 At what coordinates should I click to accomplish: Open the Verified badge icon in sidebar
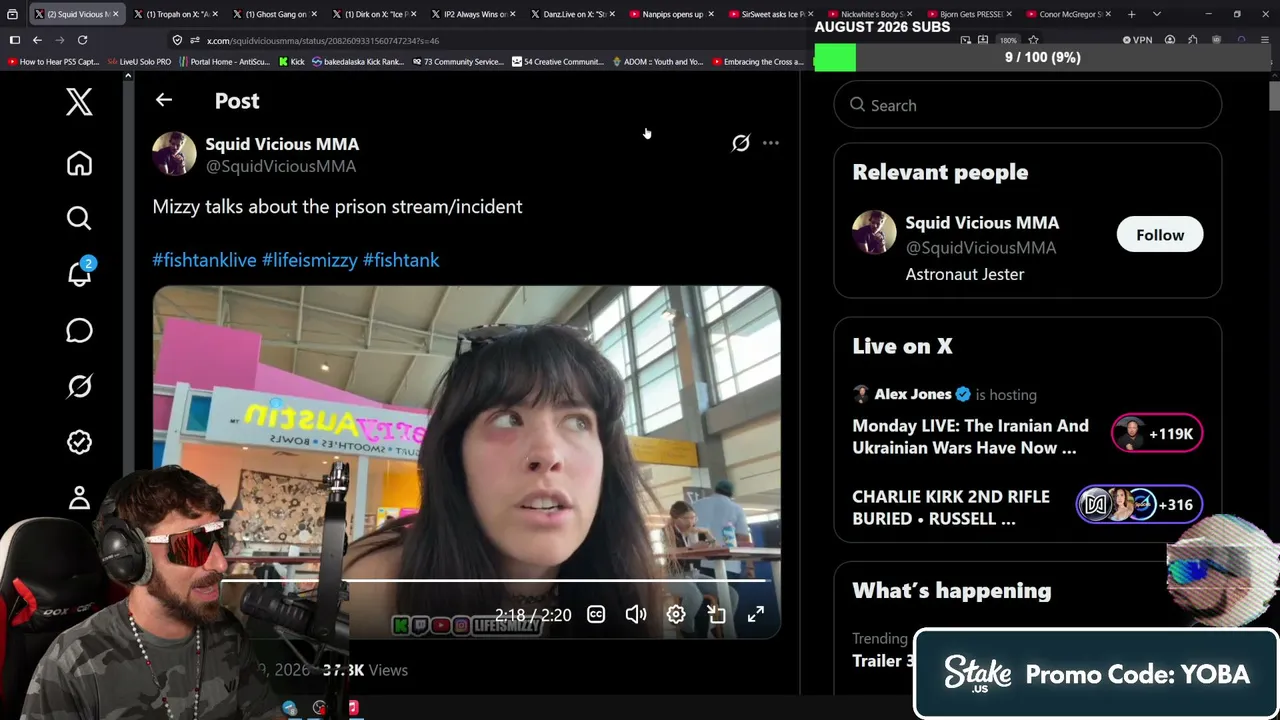pyautogui.click(x=79, y=442)
